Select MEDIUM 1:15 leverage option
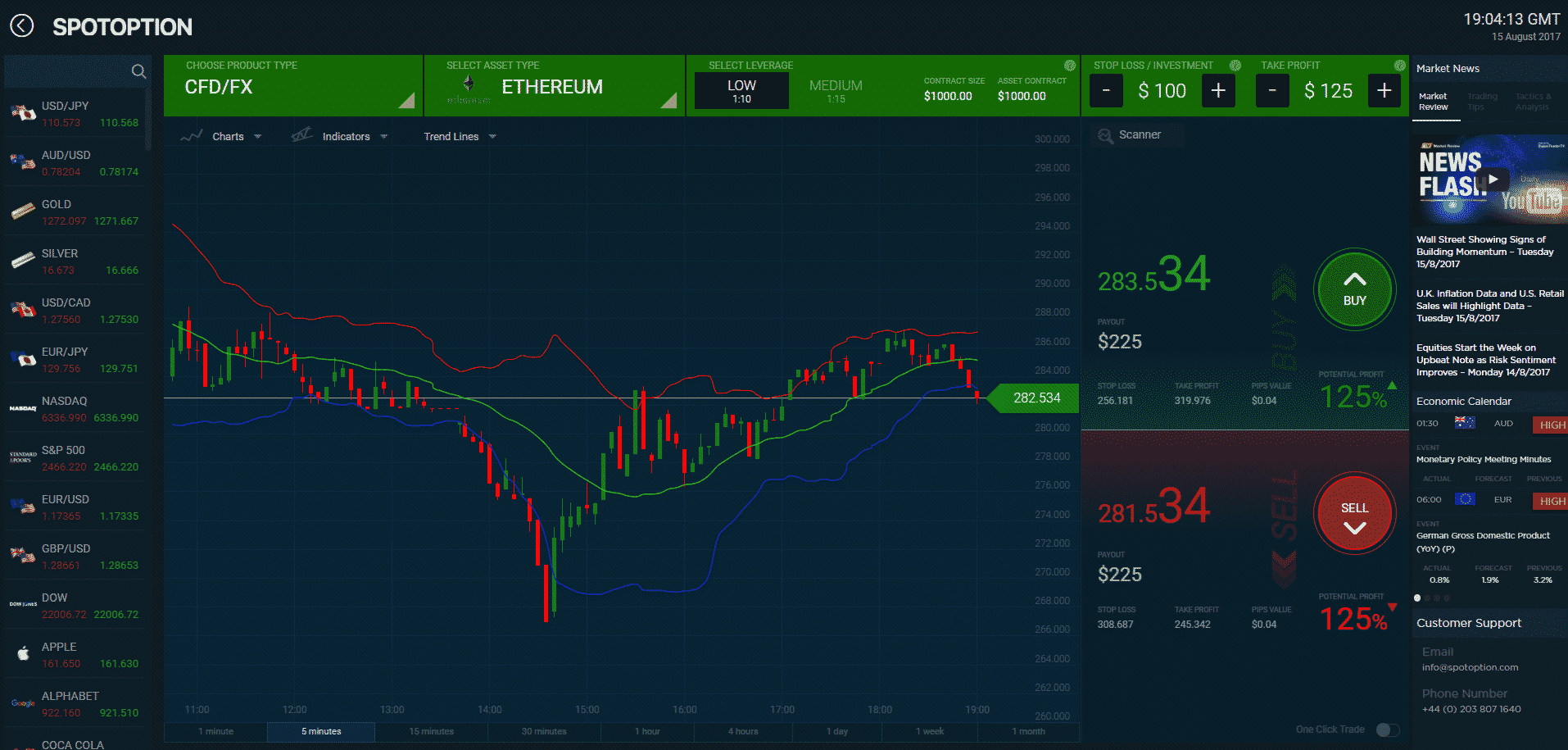Image resolution: width=1568 pixels, height=750 pixels. 836,90
